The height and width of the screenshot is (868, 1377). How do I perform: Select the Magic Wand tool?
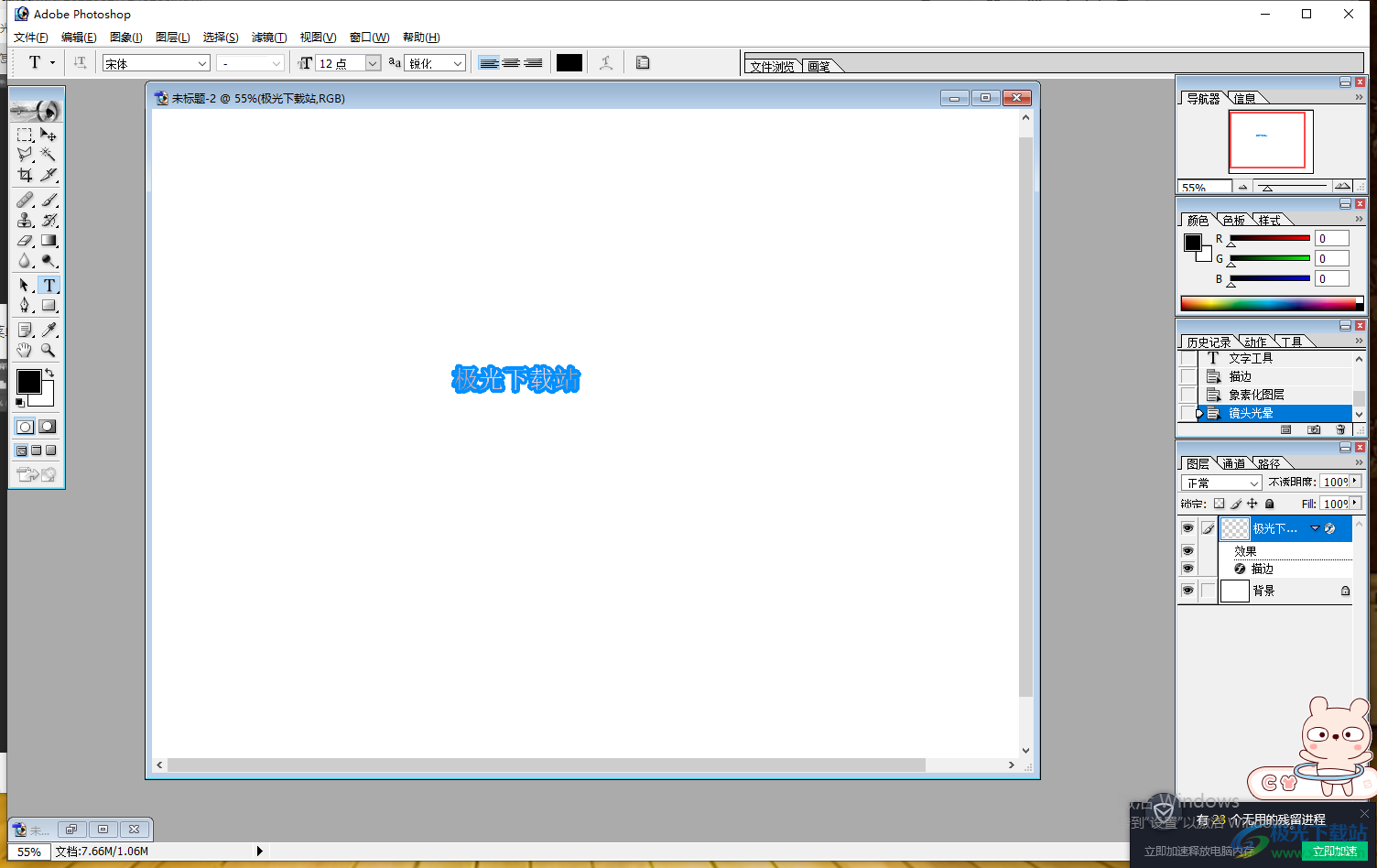coord(49,155)
